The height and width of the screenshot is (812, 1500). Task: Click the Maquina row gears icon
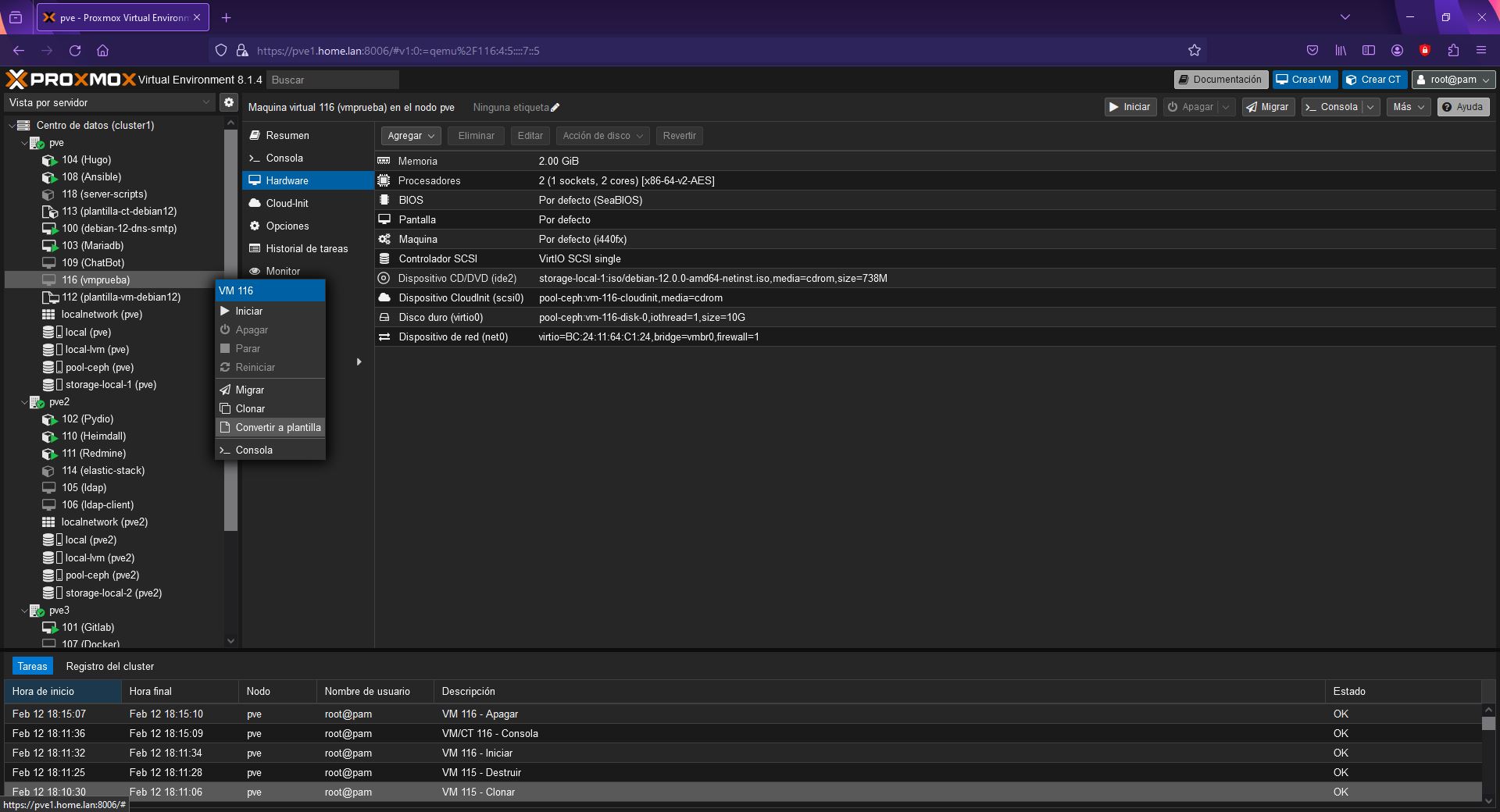coord(384,239)
